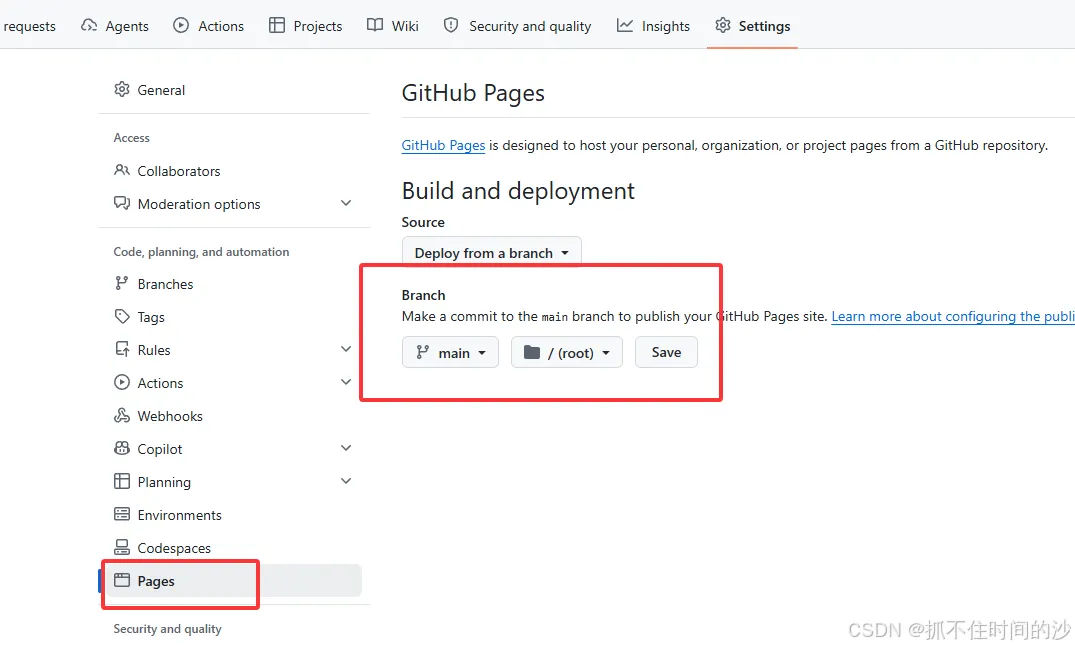1075x647 pixels.
Task: Switch to the Projects tab
Action: (x=306, y=26)
